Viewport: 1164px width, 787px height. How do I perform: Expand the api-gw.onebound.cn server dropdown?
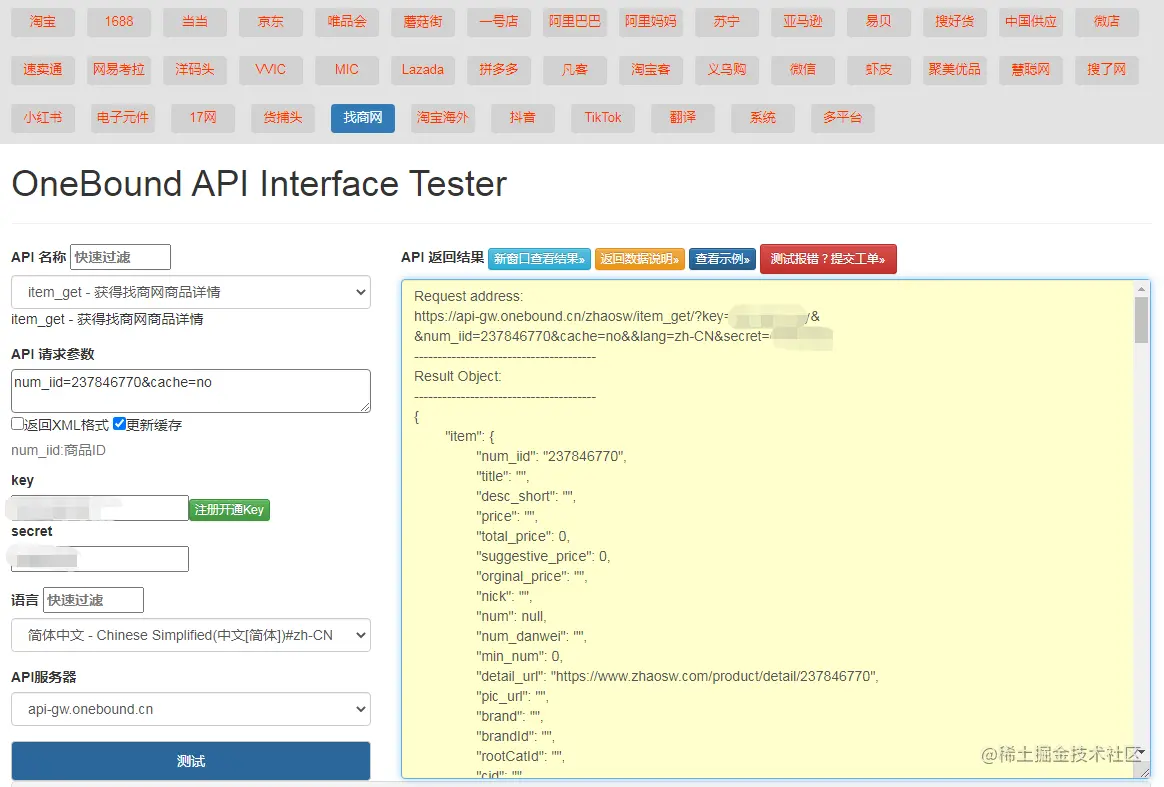click(x=191, y=709)
